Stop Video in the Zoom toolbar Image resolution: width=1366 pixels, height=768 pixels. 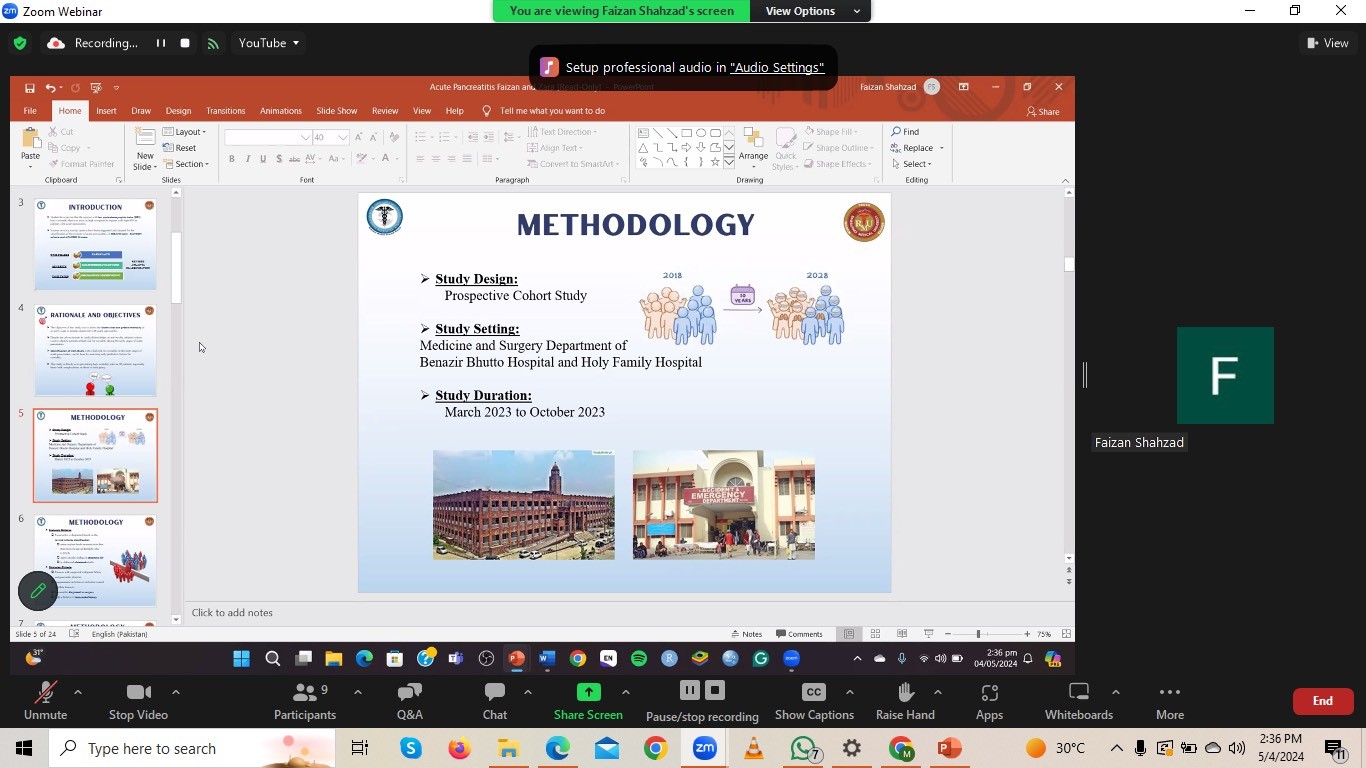tap(138, 701)
